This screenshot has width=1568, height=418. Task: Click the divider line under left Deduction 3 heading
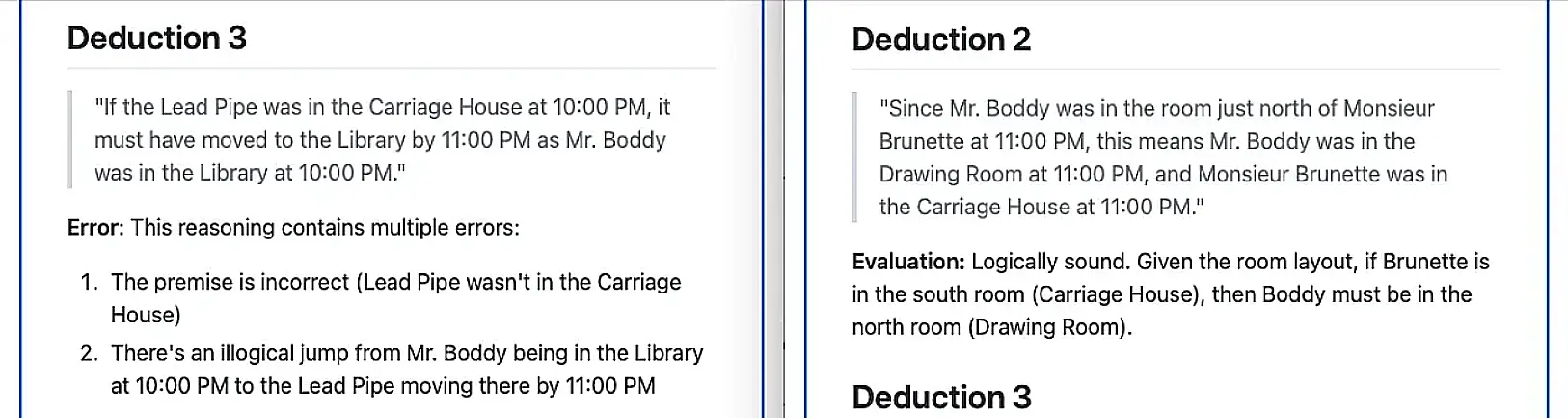pos(392,68)
